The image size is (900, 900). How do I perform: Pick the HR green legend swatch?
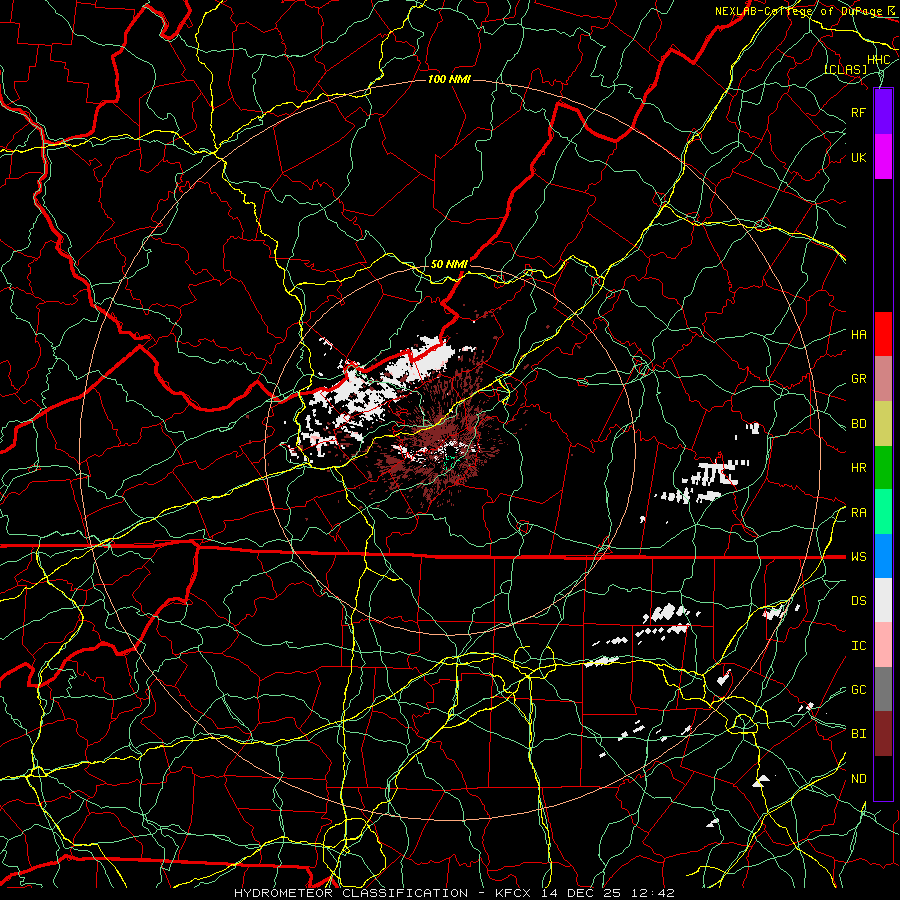[x=883, y=468]
